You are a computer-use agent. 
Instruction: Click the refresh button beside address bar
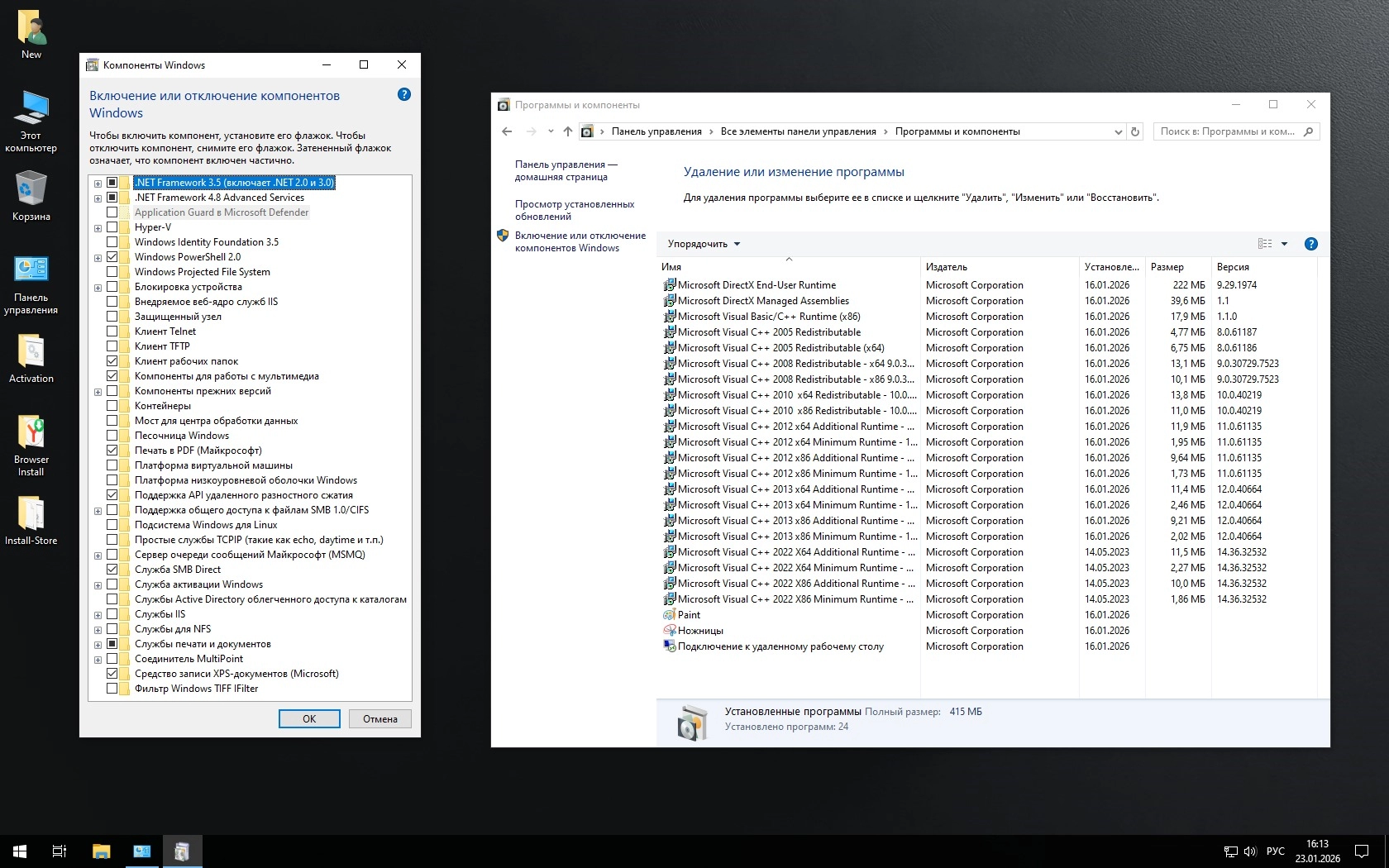(1135, 131)
